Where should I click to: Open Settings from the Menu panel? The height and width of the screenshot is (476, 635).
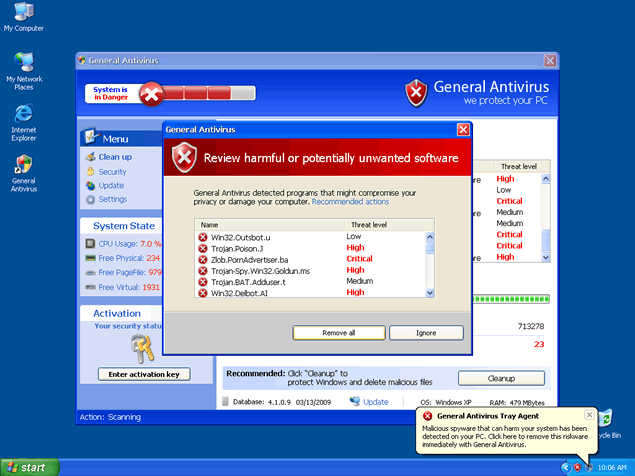(x=112, y=199)
